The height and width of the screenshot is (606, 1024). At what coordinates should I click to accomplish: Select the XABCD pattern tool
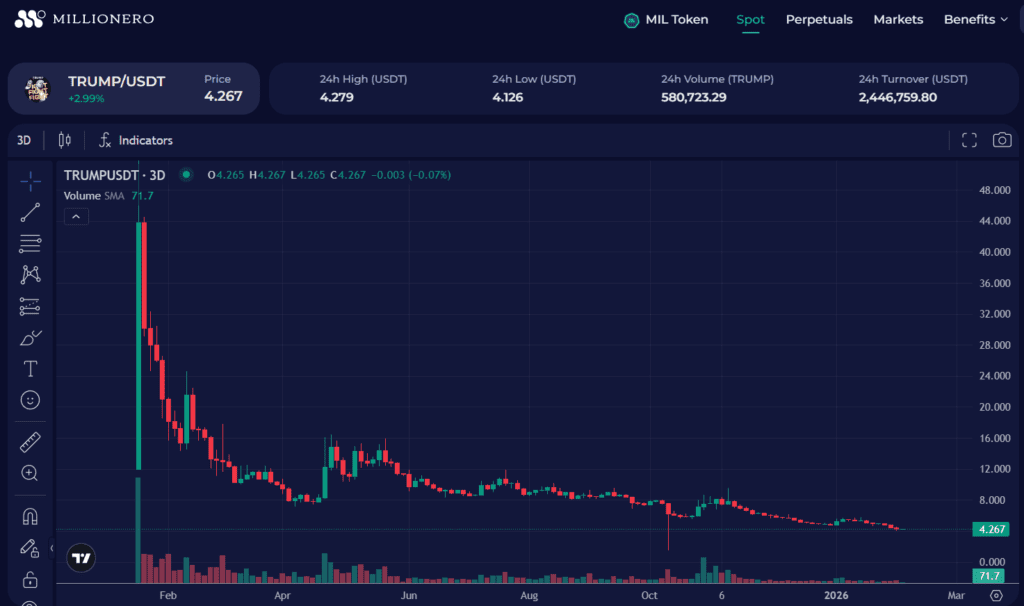point(30,275)
